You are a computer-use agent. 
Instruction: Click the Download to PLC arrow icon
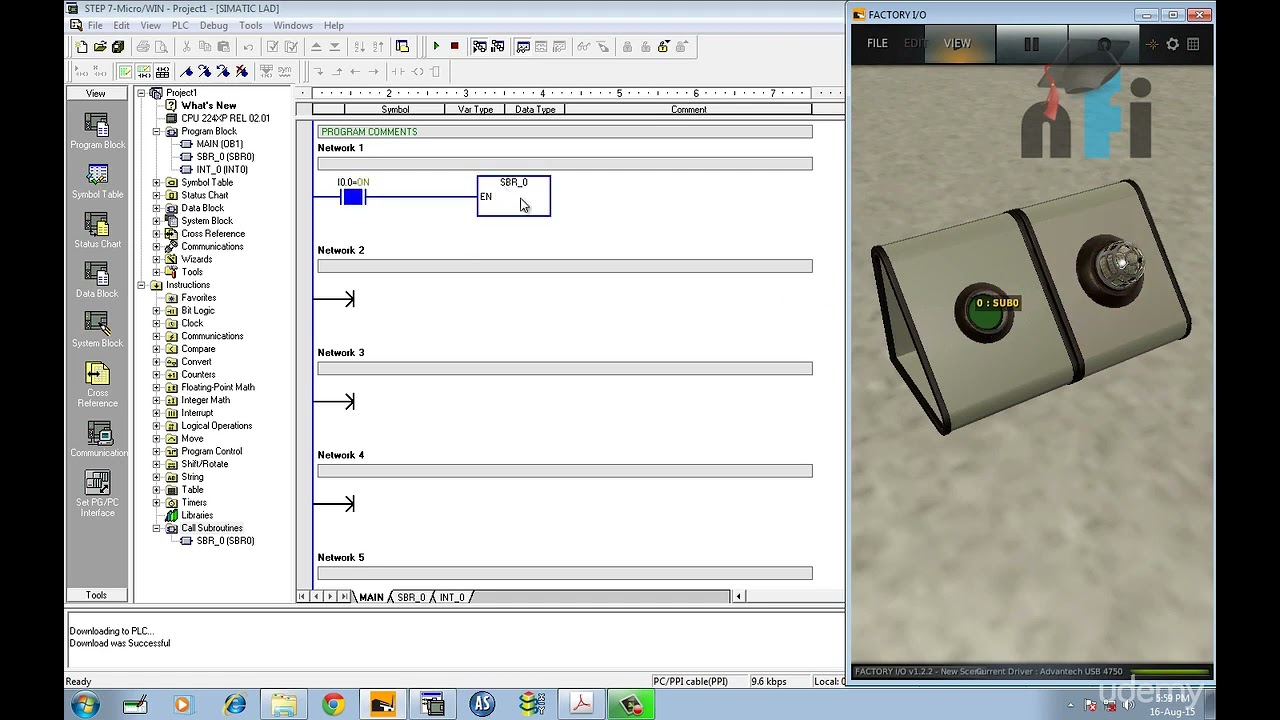point(335,47)
